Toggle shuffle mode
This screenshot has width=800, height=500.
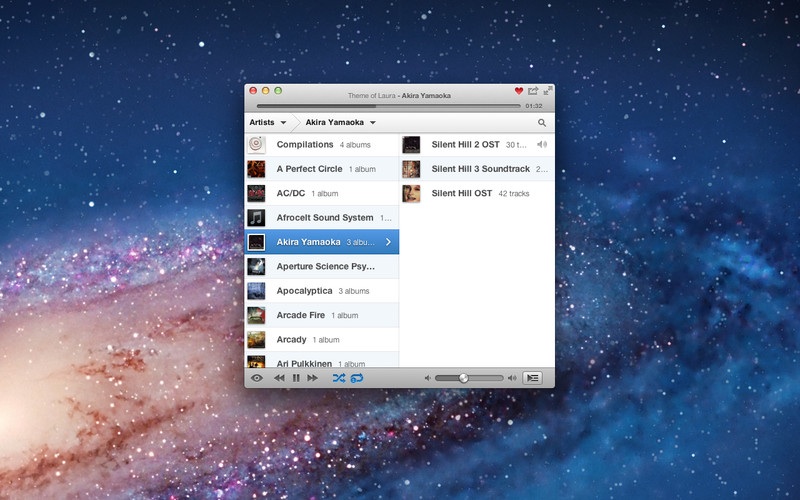pos(339,378)
